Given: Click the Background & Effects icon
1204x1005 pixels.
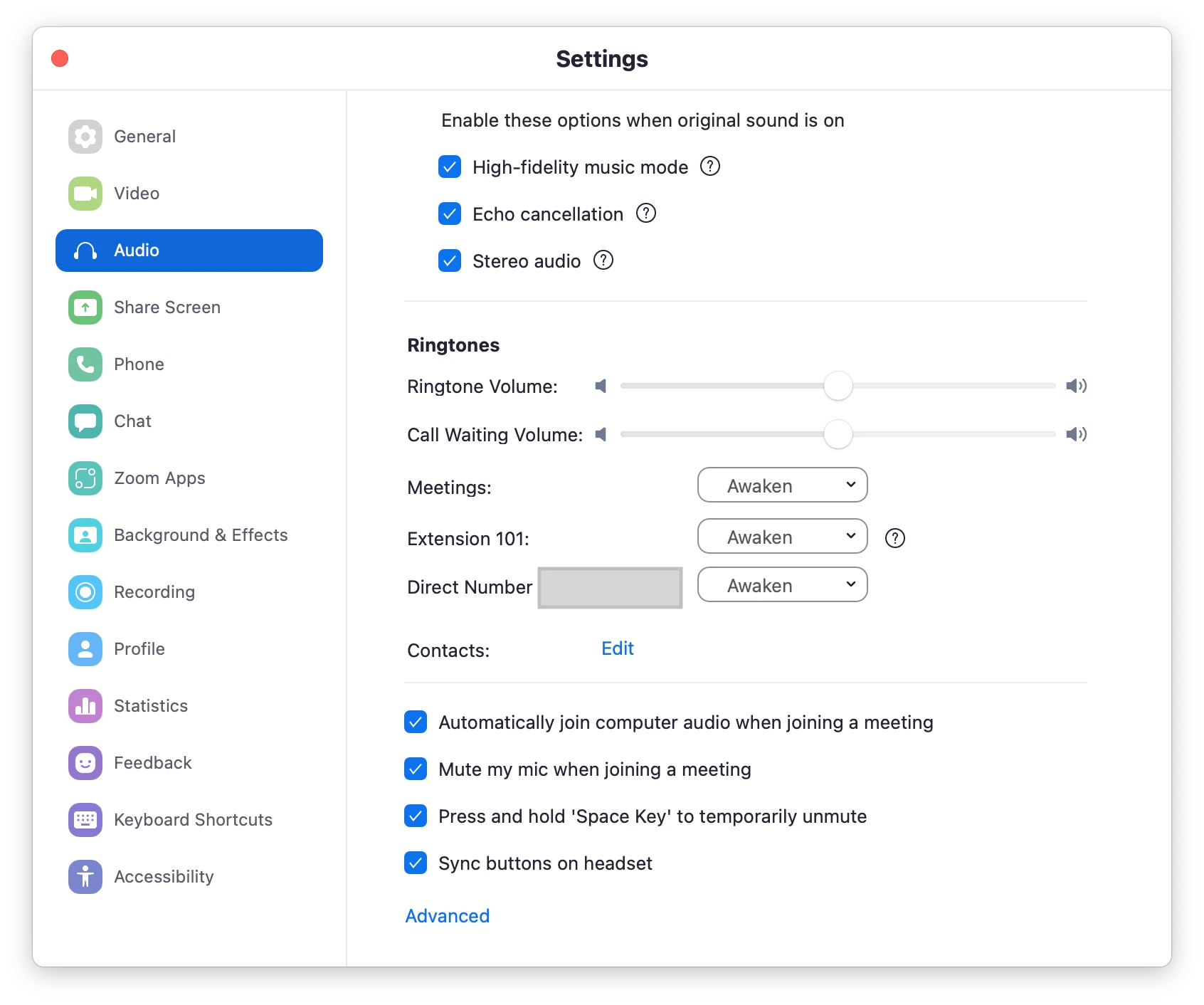Looking at the screenshot, I should click(x=85, y=535).
